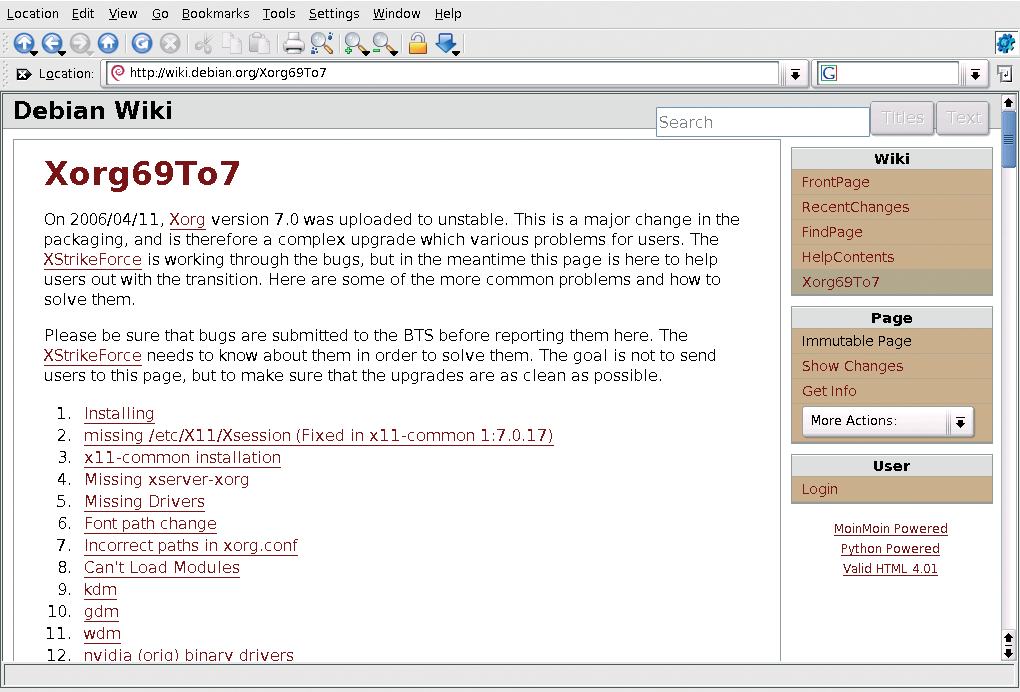
Task: Open the Installing contents link
Action: pyautogui.click(x=119, y=414)
